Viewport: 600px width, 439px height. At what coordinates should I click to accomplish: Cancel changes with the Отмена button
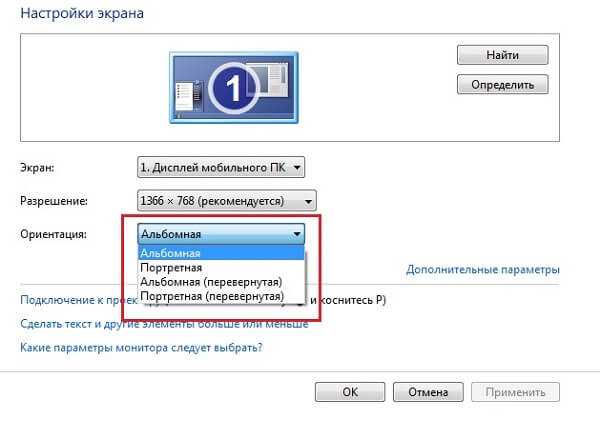pyautogui.click(x=428, y=392)
